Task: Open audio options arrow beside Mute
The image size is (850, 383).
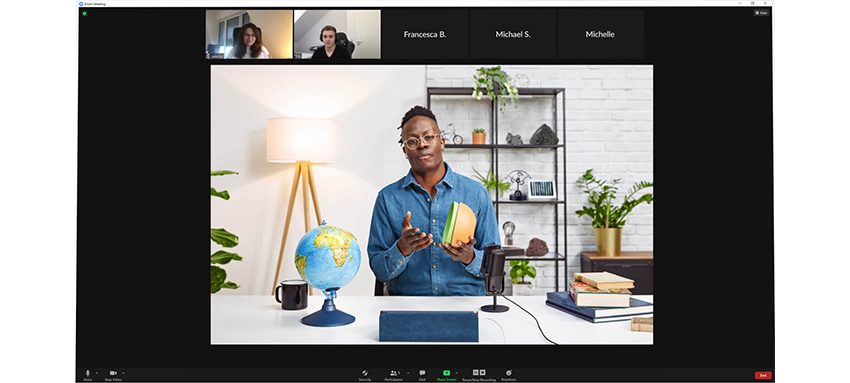Action: (x=96, y=373)
